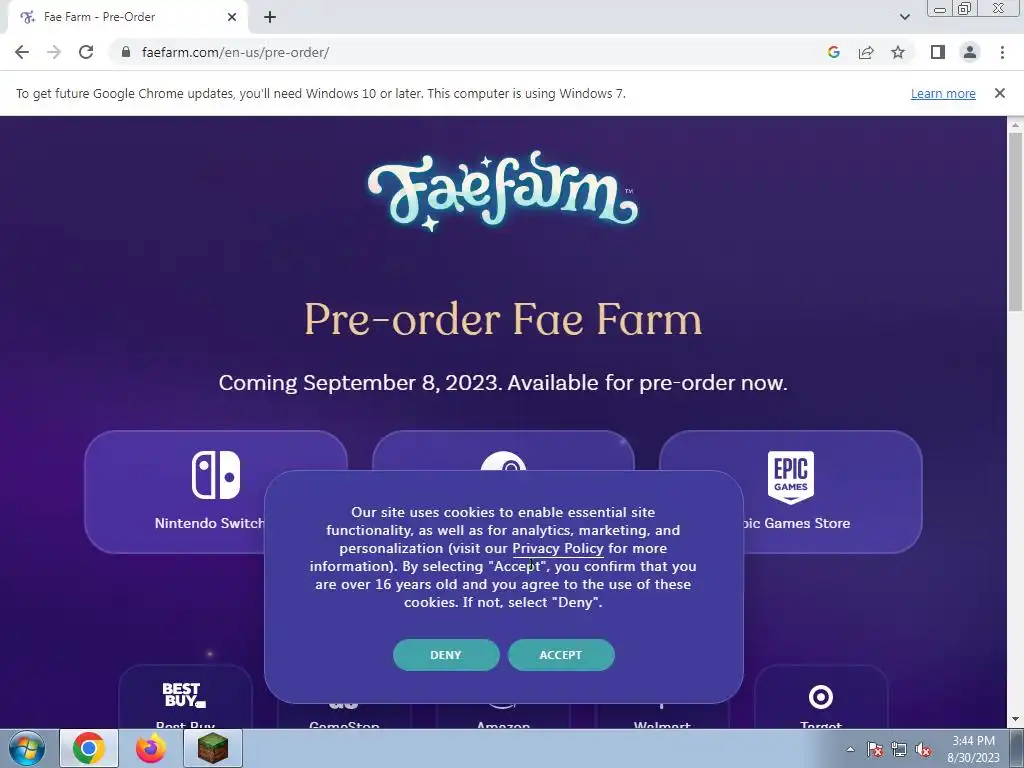Image resolution: width=1024 pixels, height=768 pixels.
Task: Follow the Learn more update link
Action: pyautogui.click(x=943, y=93)
